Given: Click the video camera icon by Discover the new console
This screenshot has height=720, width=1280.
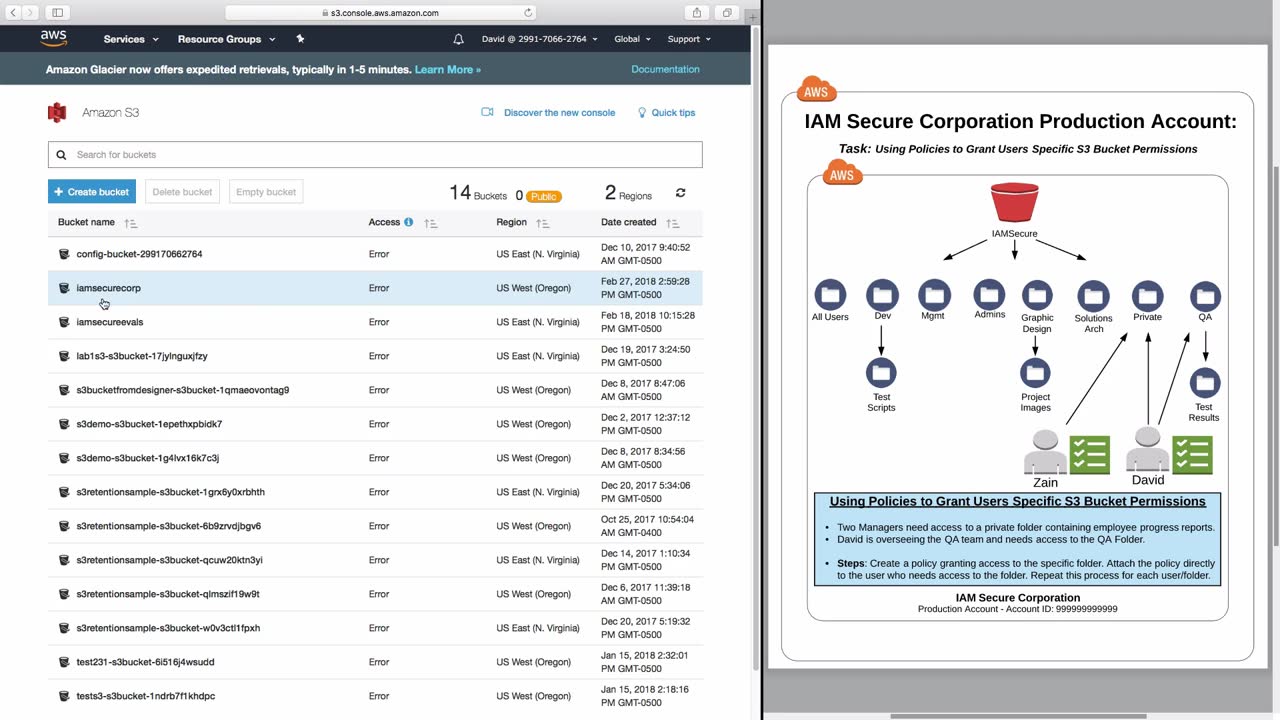Looking at the screenshot, I should click(488, 112).
